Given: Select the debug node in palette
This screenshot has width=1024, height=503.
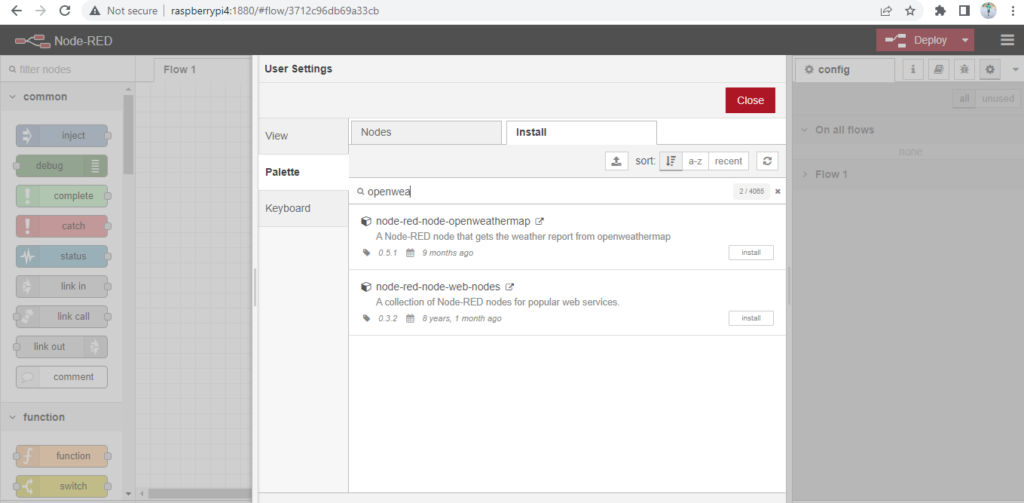Looking at the screenshot, I should pos(62,166).
